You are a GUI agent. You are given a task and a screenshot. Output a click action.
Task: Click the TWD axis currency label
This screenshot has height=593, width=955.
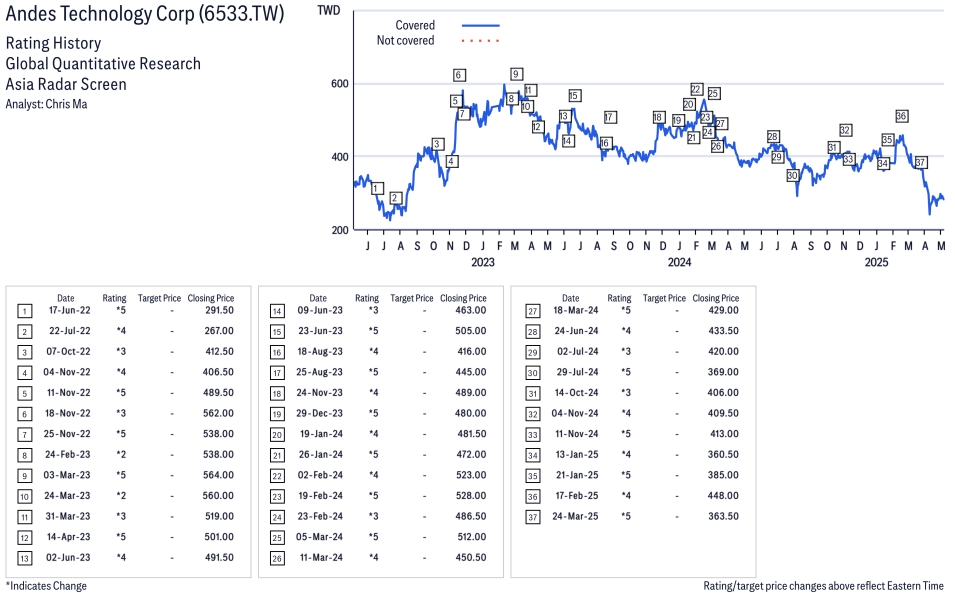[329, 11]
